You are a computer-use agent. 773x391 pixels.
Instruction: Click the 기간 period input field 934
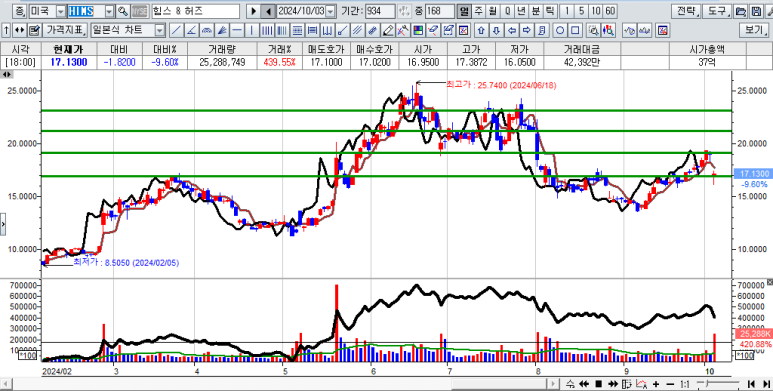(380, 11)
